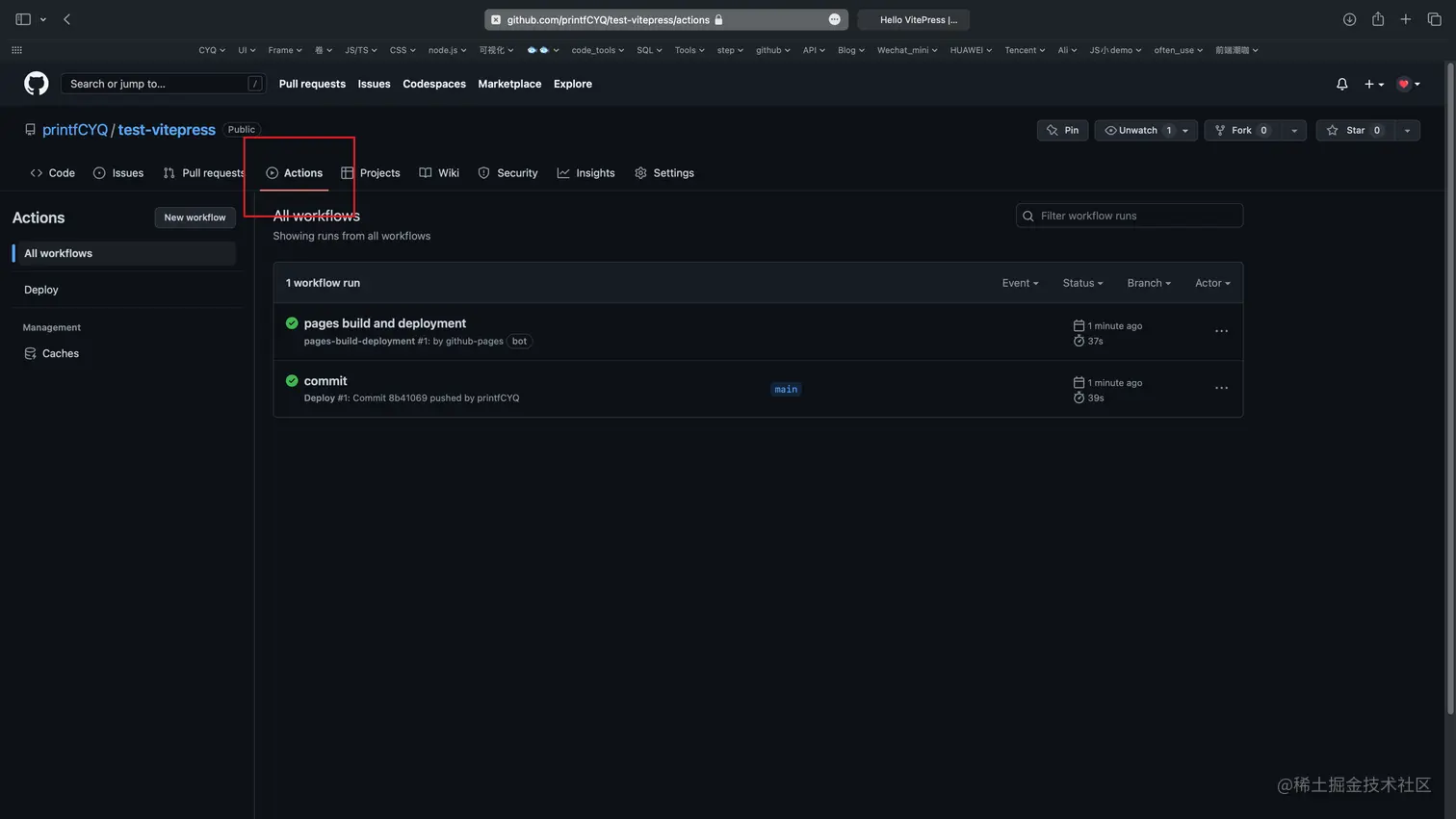This screenshot has width=1456, height=819.
Task: Open pages build and deployment run
Action: (x=384, y=323)
